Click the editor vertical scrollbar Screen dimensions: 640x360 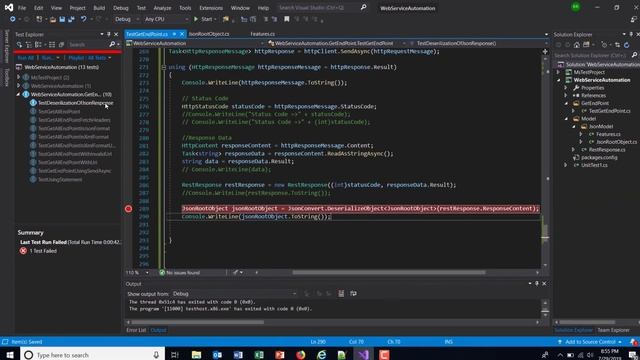[x=545, y=233]
